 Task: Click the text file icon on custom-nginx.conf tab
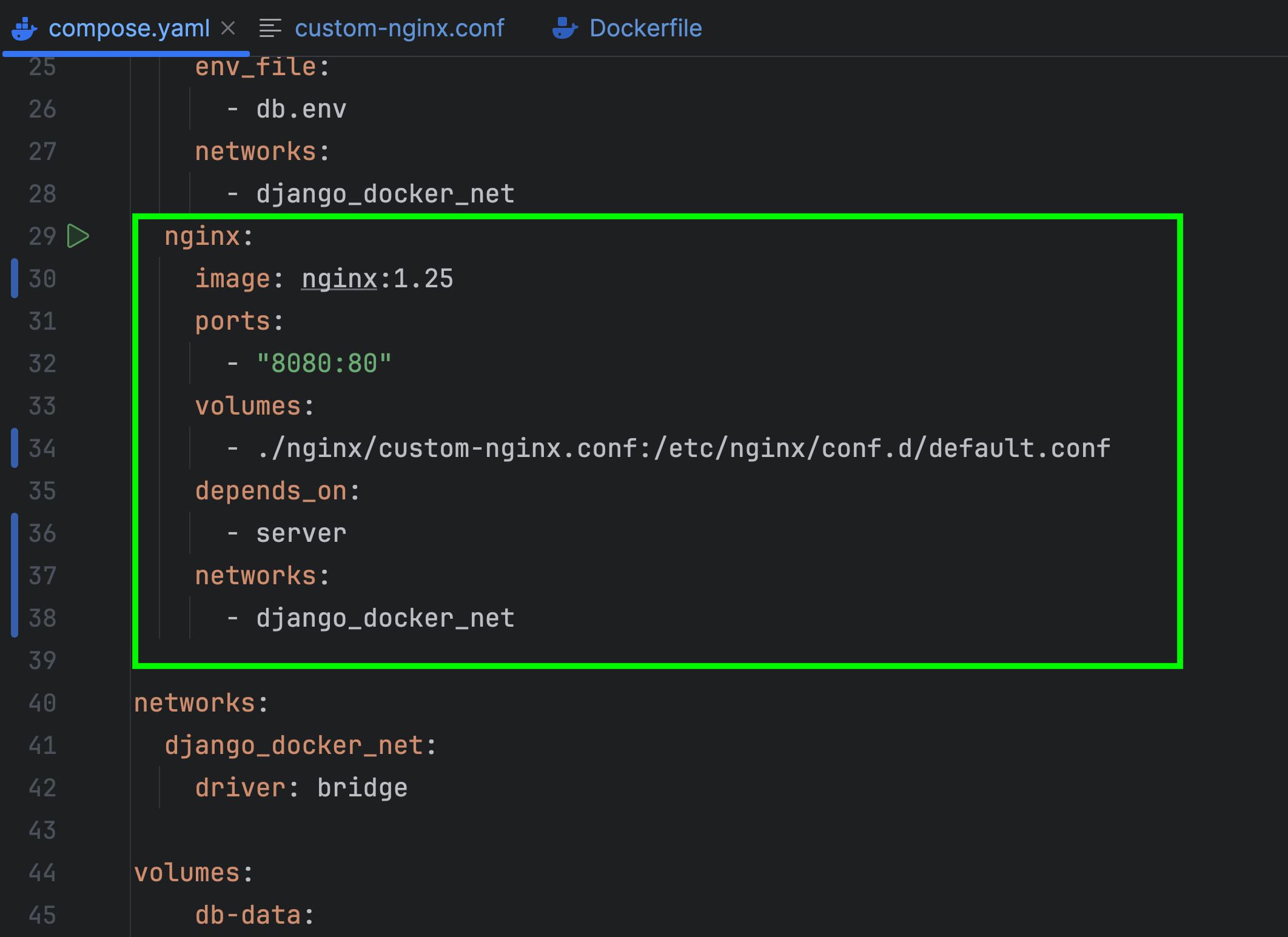270,28
